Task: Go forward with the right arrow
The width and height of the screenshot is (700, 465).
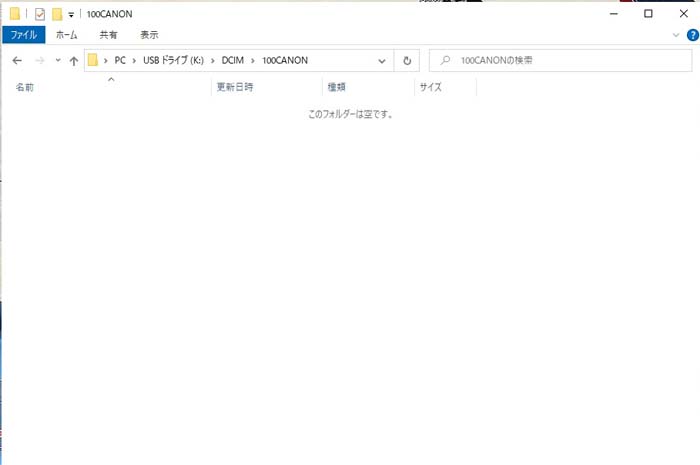Action: (40, 60)
